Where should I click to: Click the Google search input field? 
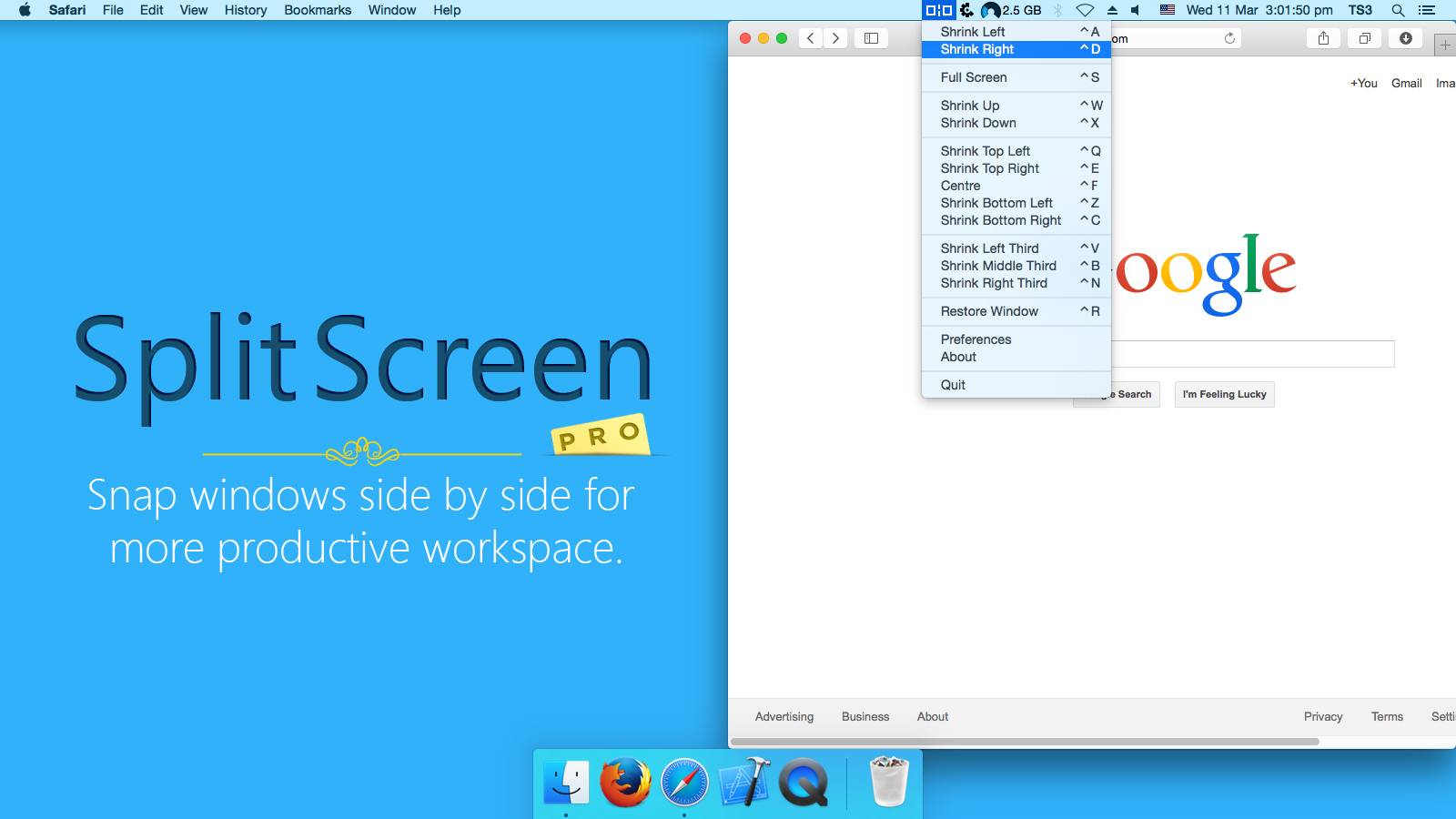pyautogui.click(x=1253, y=354)
